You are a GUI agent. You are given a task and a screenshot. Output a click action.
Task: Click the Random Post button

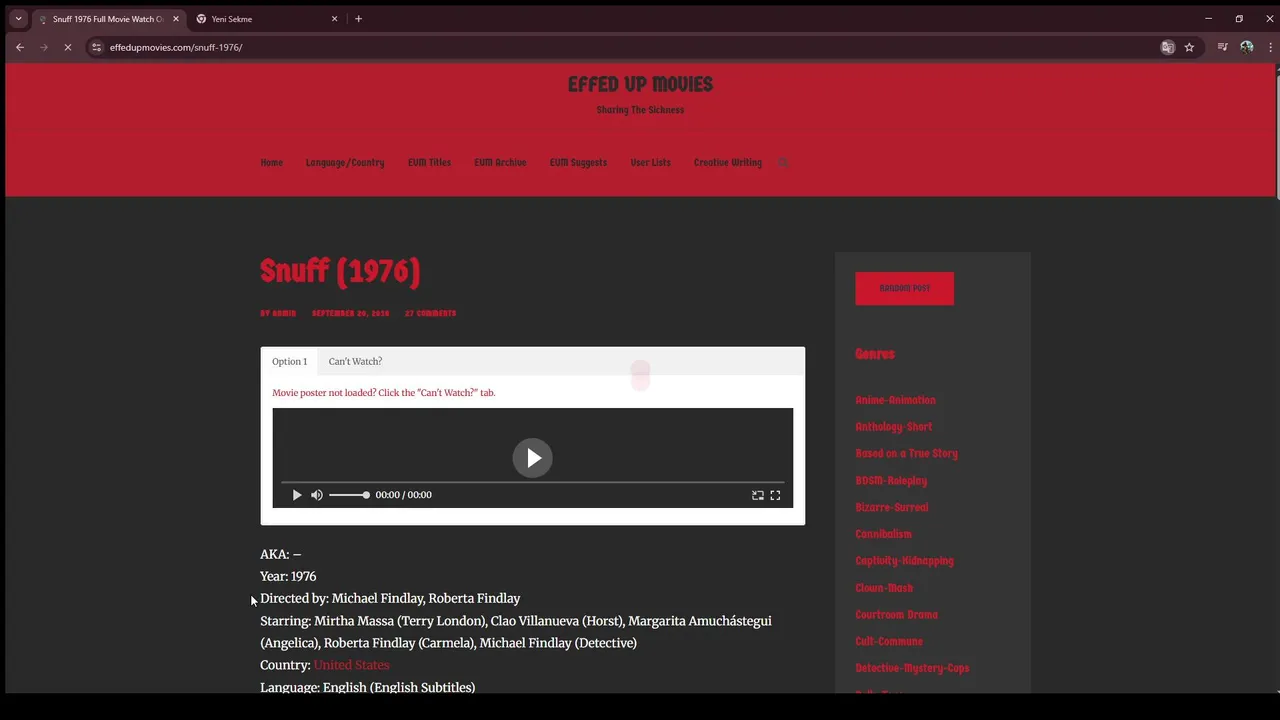coord(904,288)
